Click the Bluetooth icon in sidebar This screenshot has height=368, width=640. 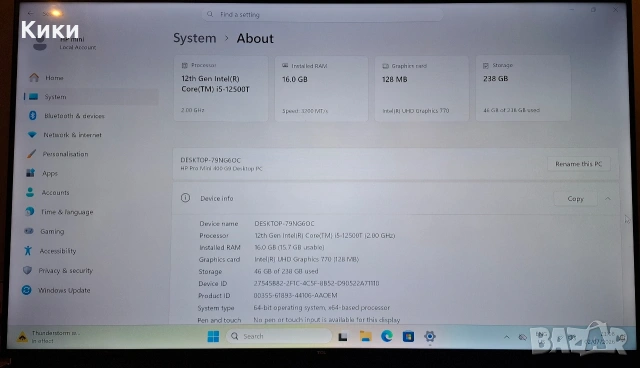pyautogui.click(x=33, y=115)
